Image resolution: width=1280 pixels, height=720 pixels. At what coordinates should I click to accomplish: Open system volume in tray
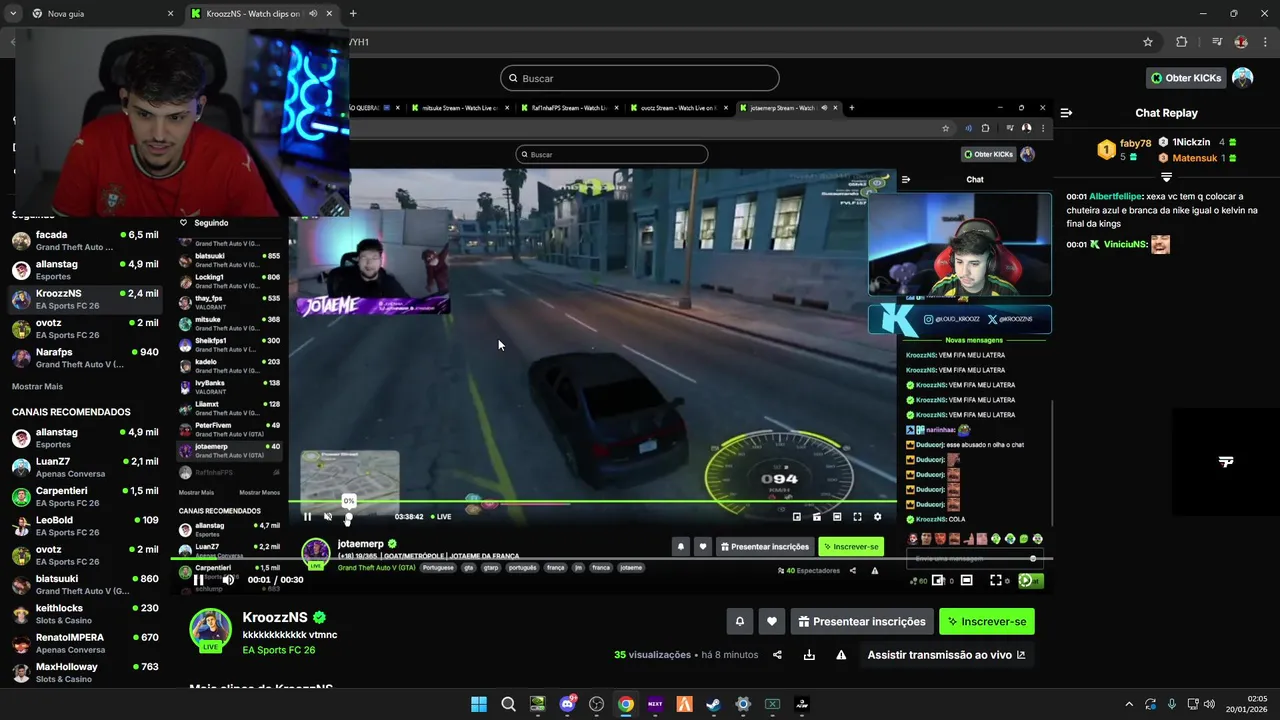coord(1209,704)
